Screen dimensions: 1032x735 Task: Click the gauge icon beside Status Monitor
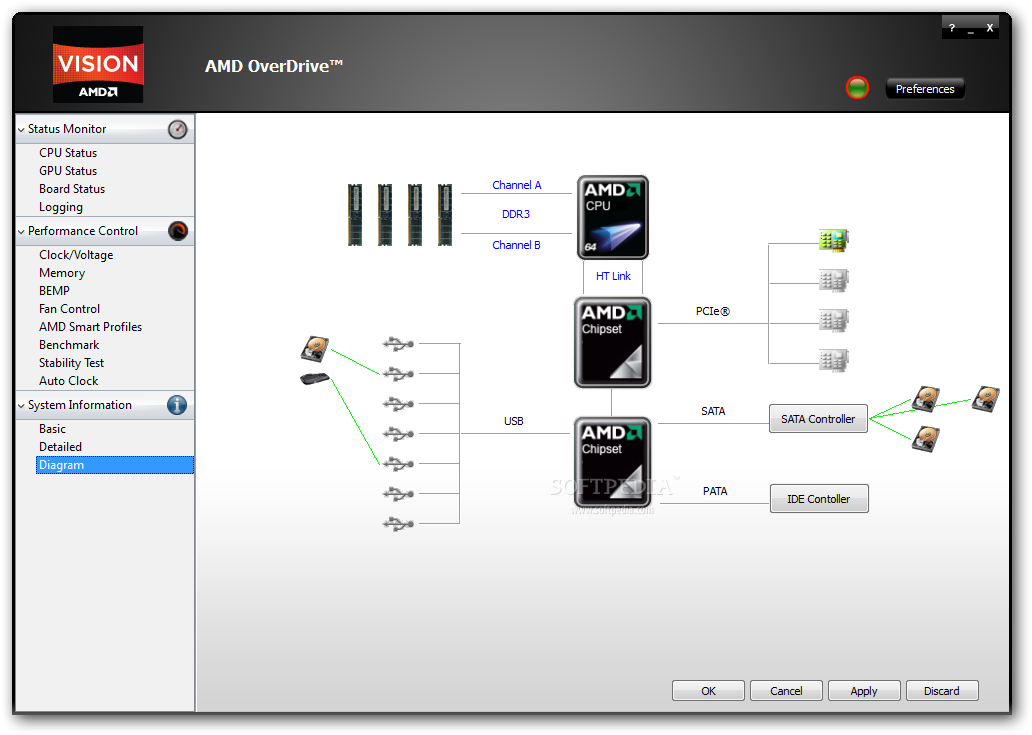177,129
